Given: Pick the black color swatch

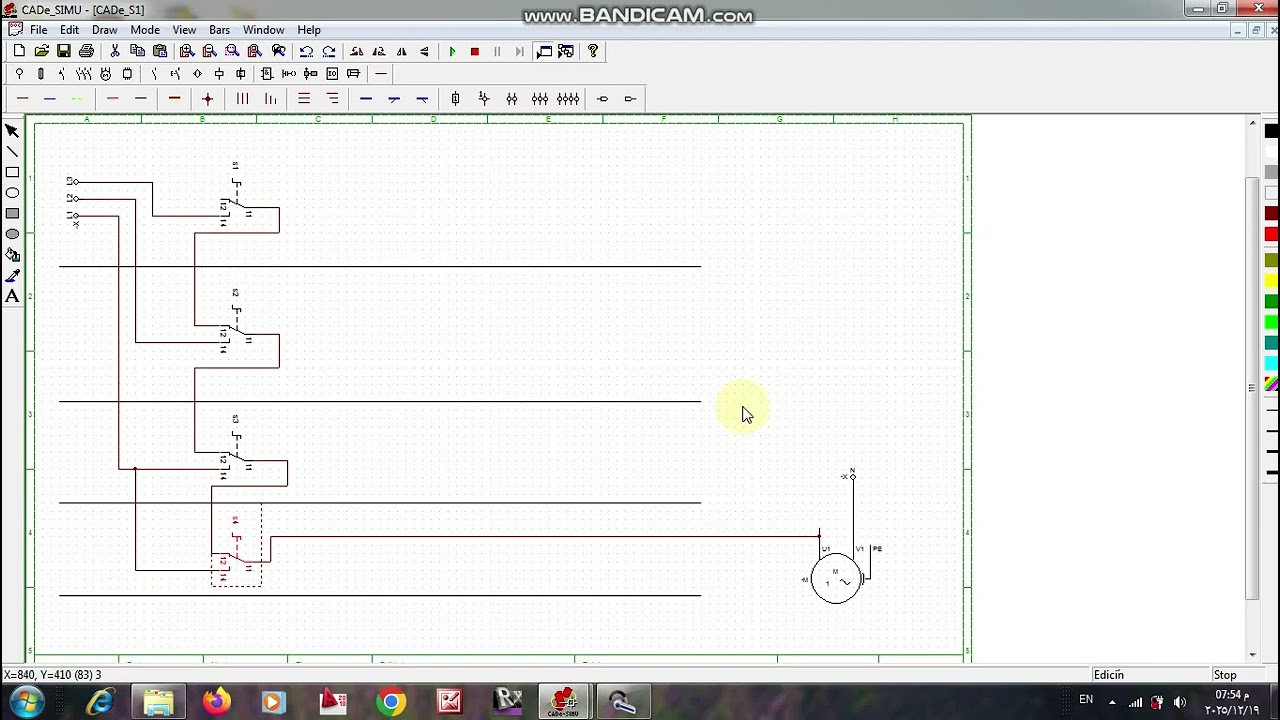Looking at the screenshot, I should point(1271,131).
